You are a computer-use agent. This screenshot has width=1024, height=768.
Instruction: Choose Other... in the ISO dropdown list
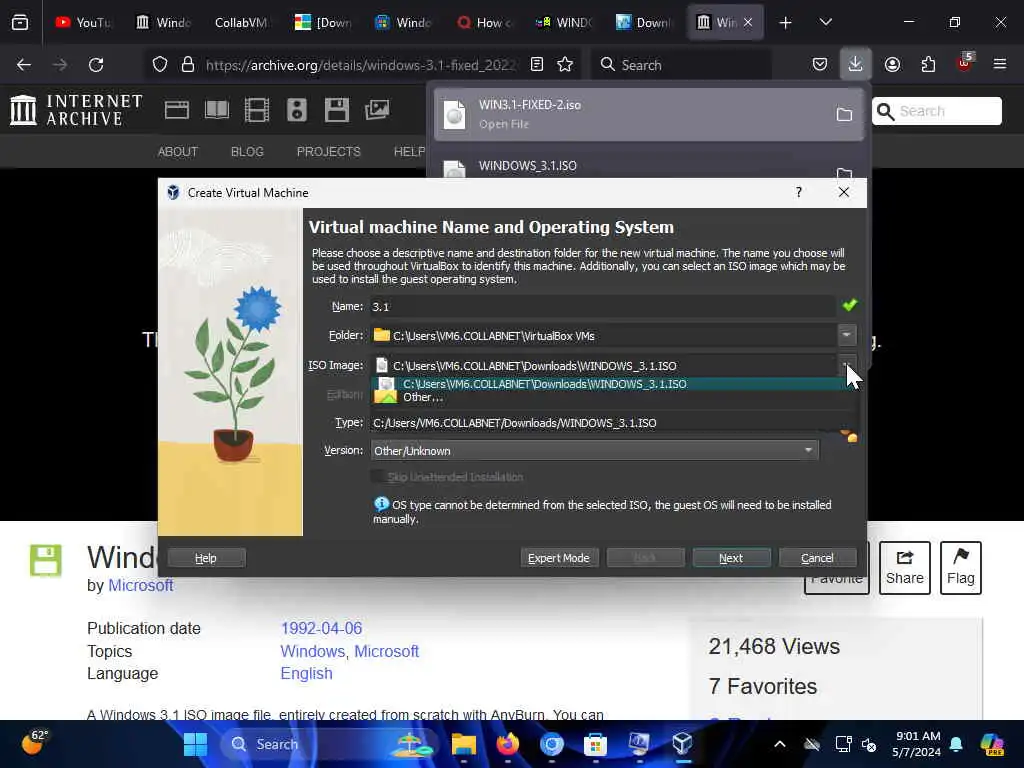(613, 397)
